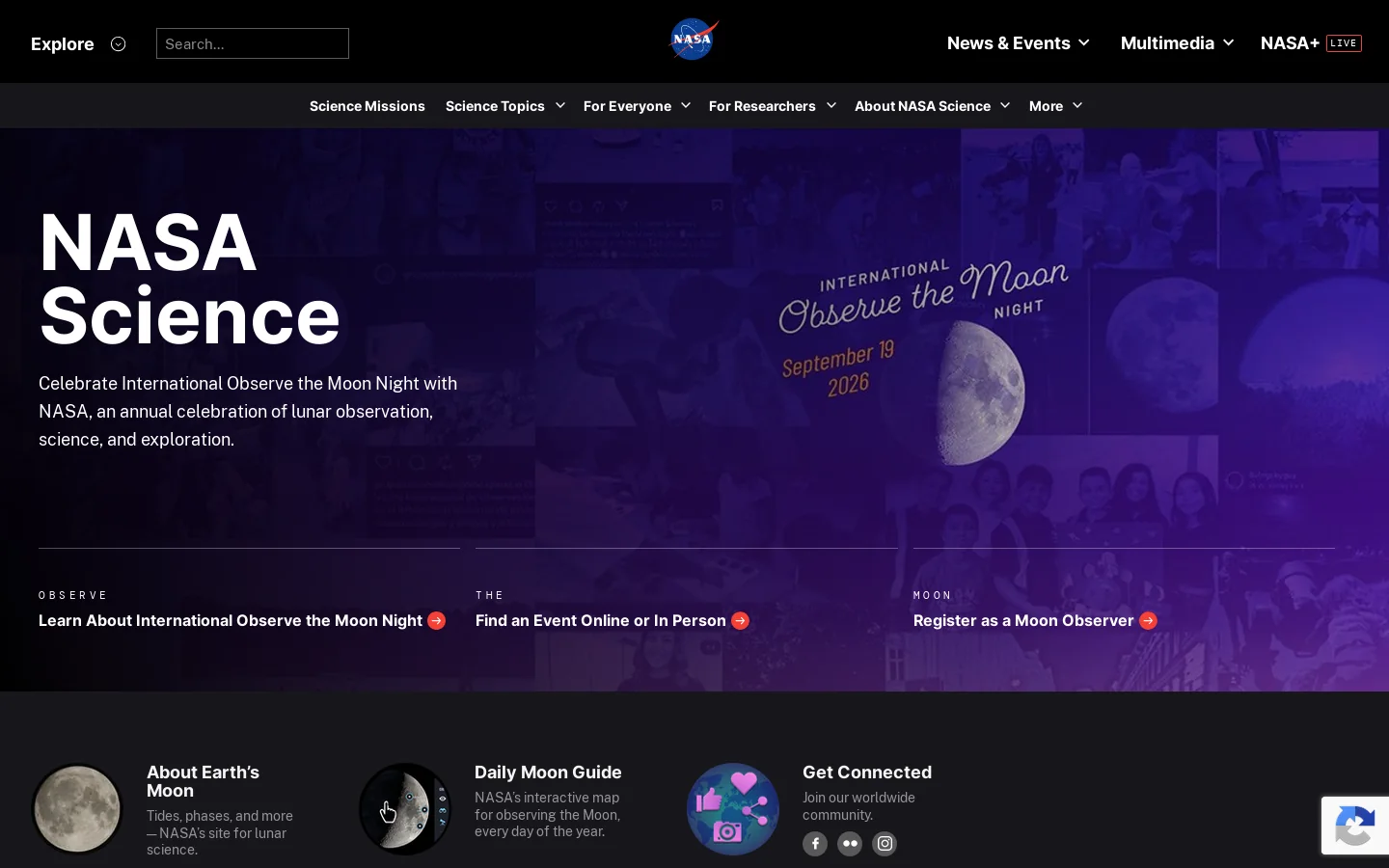Screen dimensions: 1389x868
Task: Click the Observe the Moon Night banner graphic
Action: 924,362
